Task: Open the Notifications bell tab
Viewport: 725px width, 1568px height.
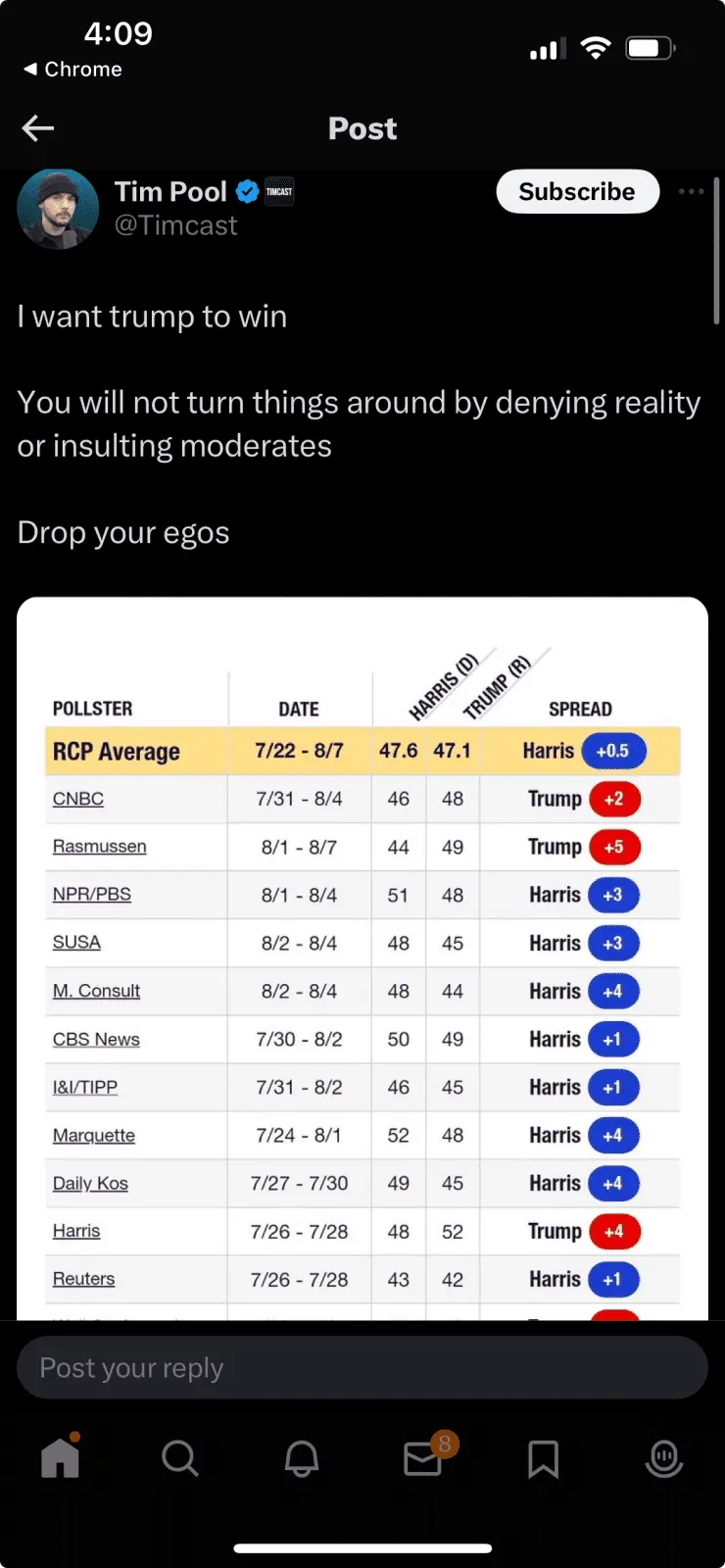Action: pos(302,1458)
